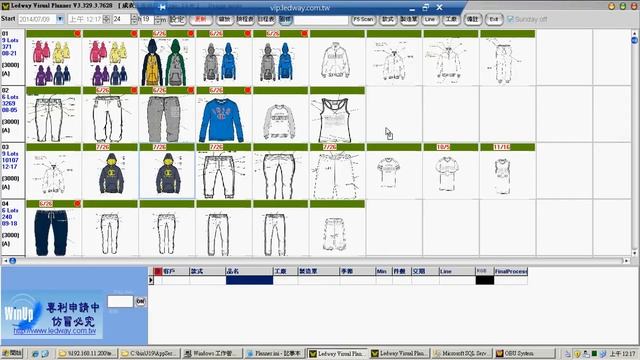
Task: Click red dot on first line 01 lot
Action: [x=77, y=33]
